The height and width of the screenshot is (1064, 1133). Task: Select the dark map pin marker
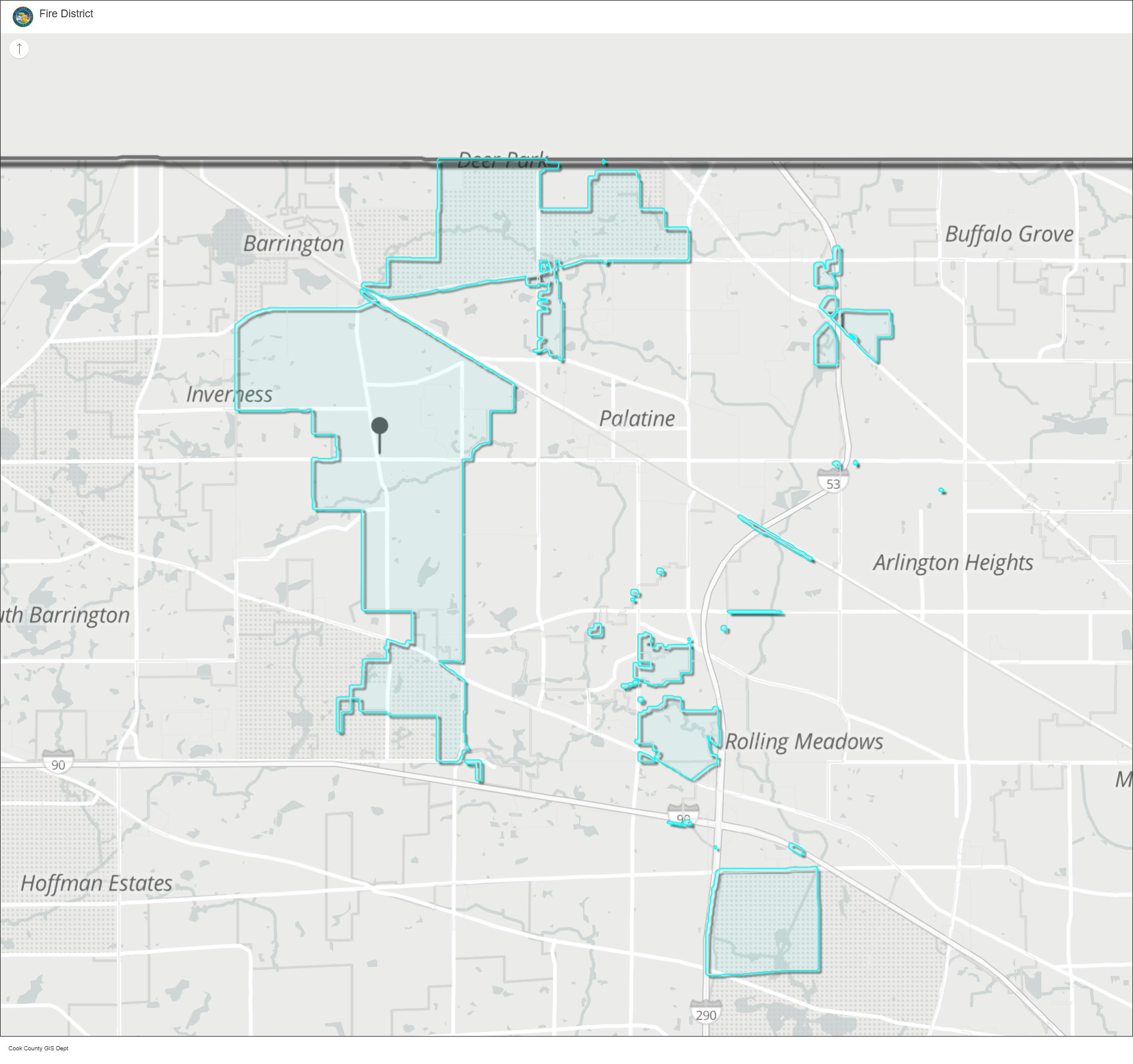[x=379, y=426]
